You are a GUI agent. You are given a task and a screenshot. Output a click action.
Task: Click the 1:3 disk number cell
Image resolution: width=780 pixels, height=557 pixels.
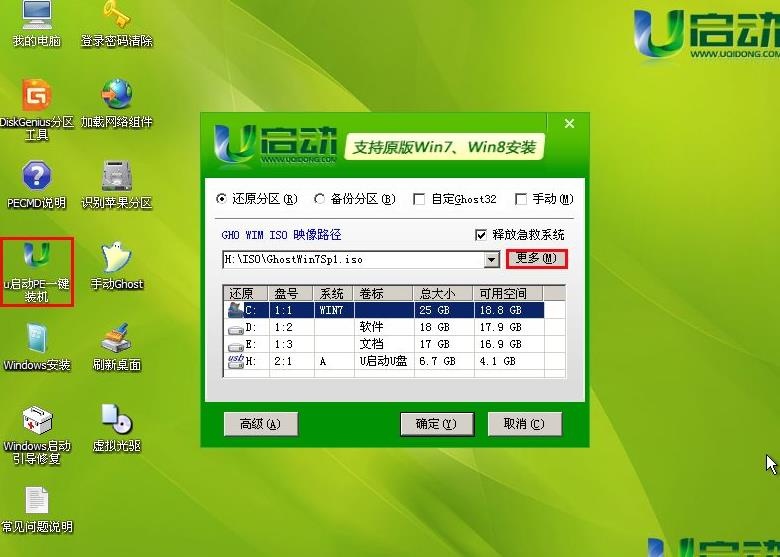pyautogui.click(x=292, y=344)
